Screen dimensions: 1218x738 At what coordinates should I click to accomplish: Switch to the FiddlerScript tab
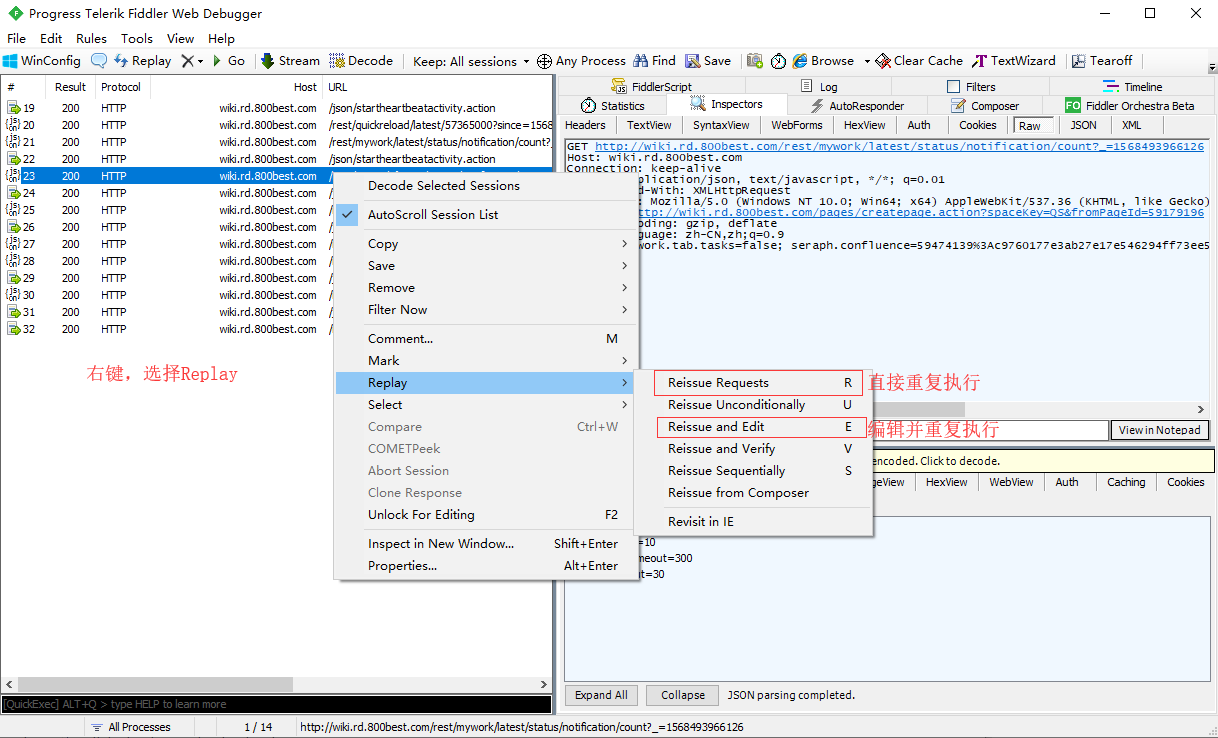click(x=650, y=87)
